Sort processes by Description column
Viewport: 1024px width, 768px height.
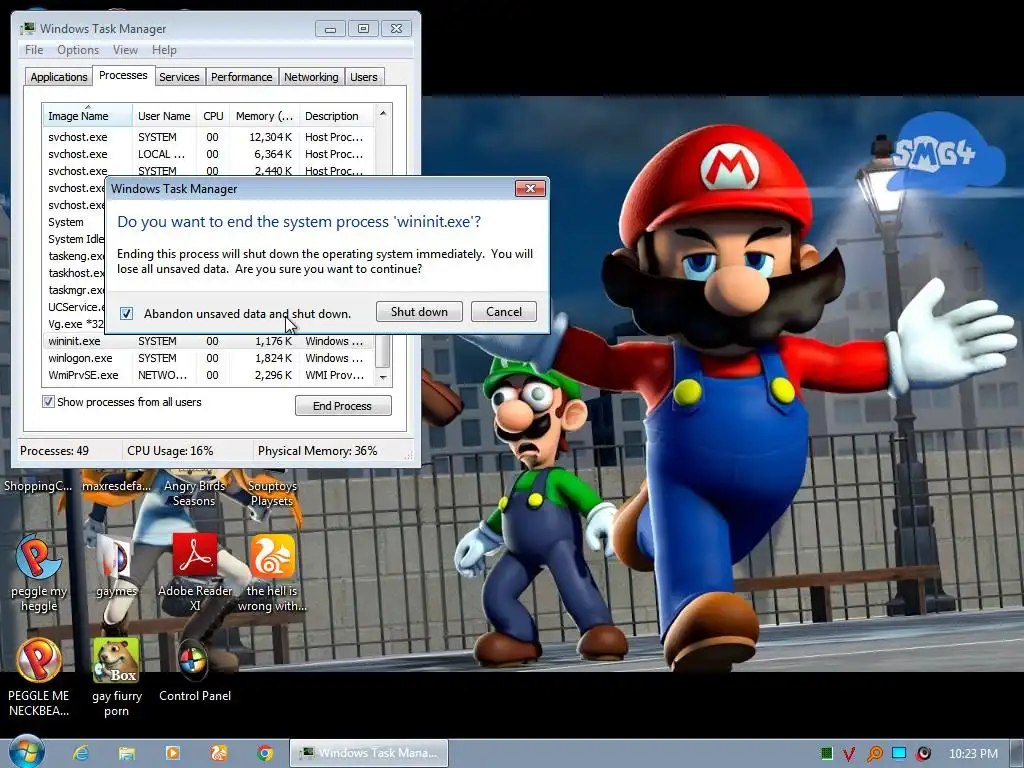pos(336,116)
